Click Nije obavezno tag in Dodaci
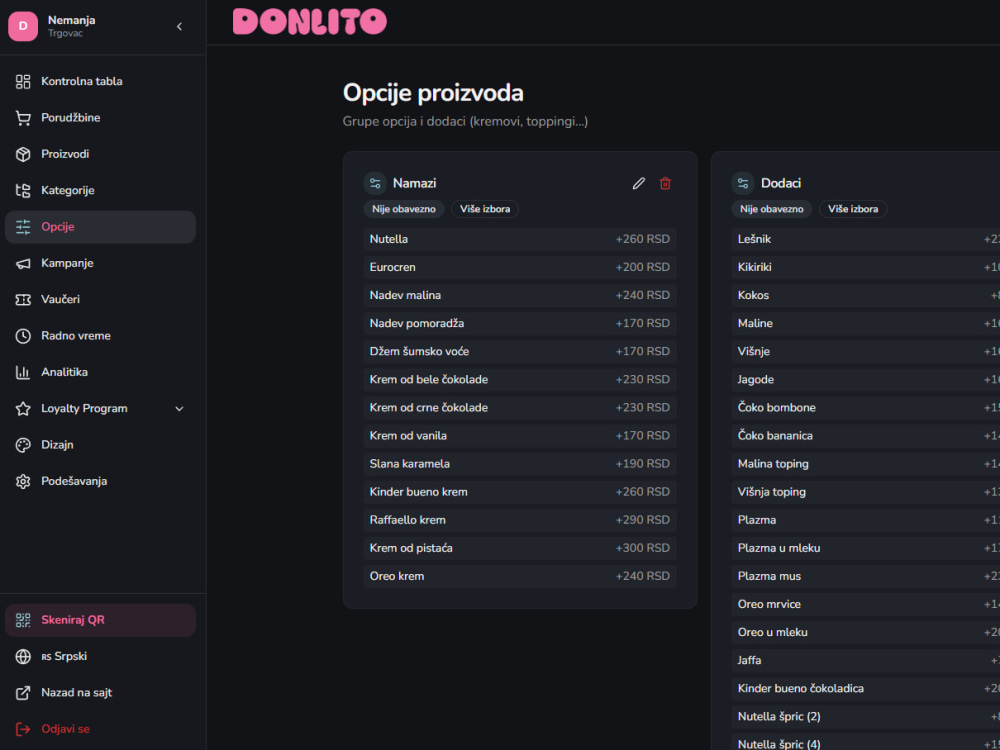Image resolution: width=1000 pixels, height=750 pixels. point(772,209)
